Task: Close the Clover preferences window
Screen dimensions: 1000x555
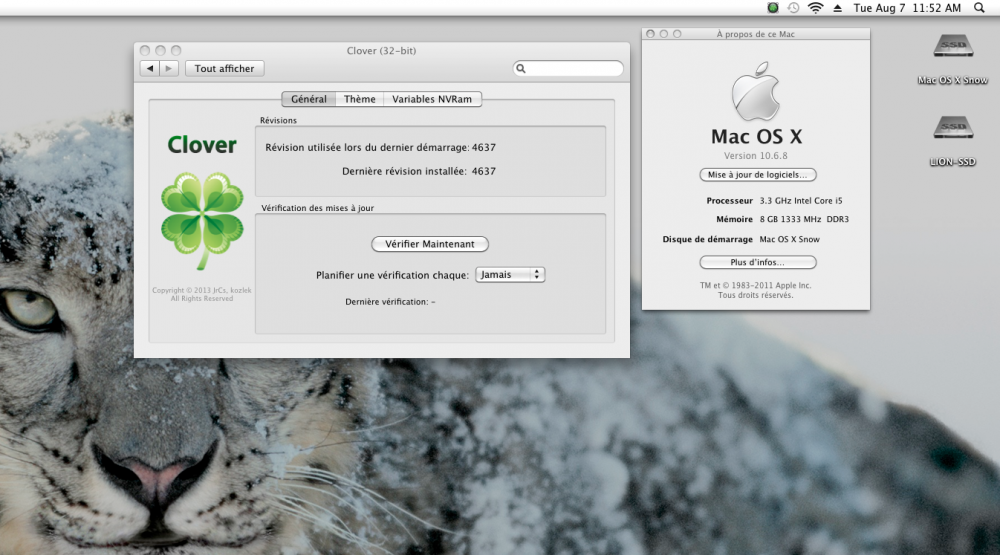Action: [x=145, y=50]
